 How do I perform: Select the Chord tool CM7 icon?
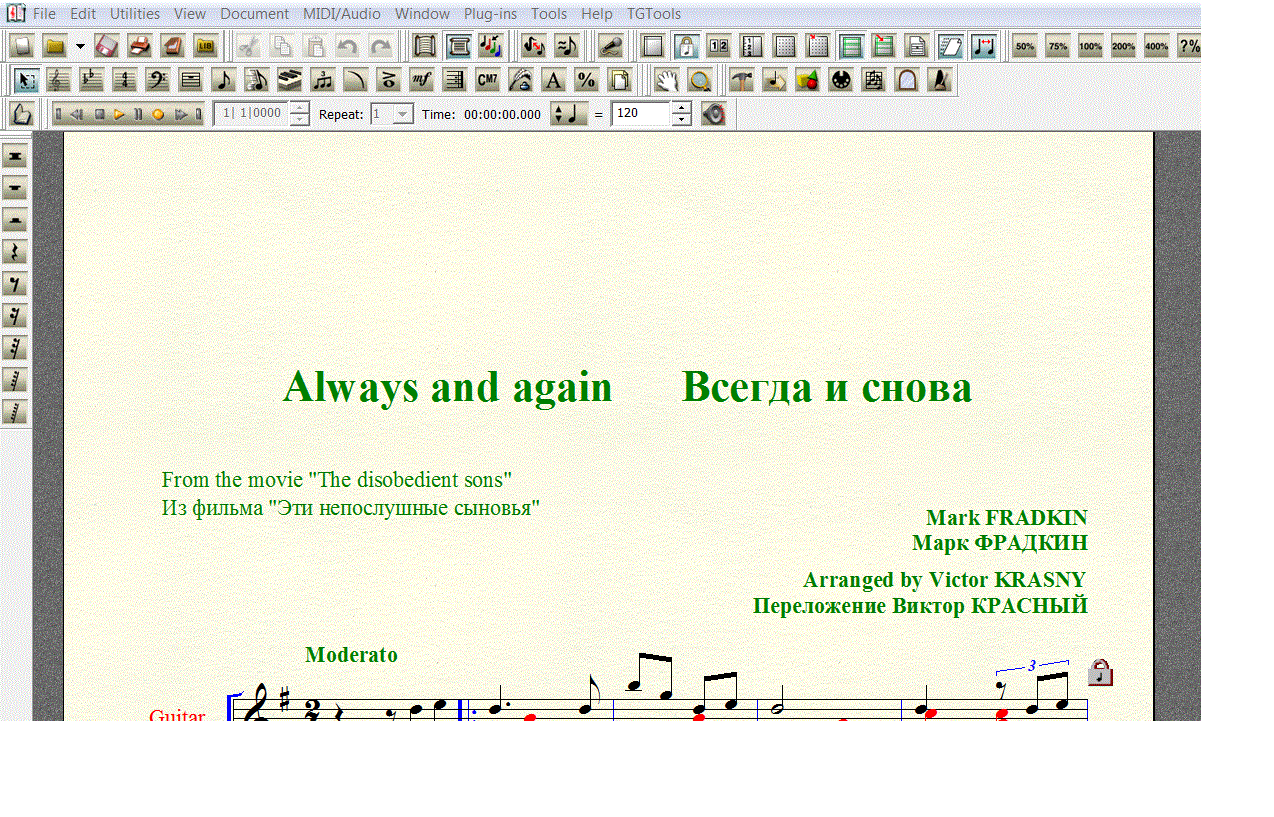click(487, 80)
